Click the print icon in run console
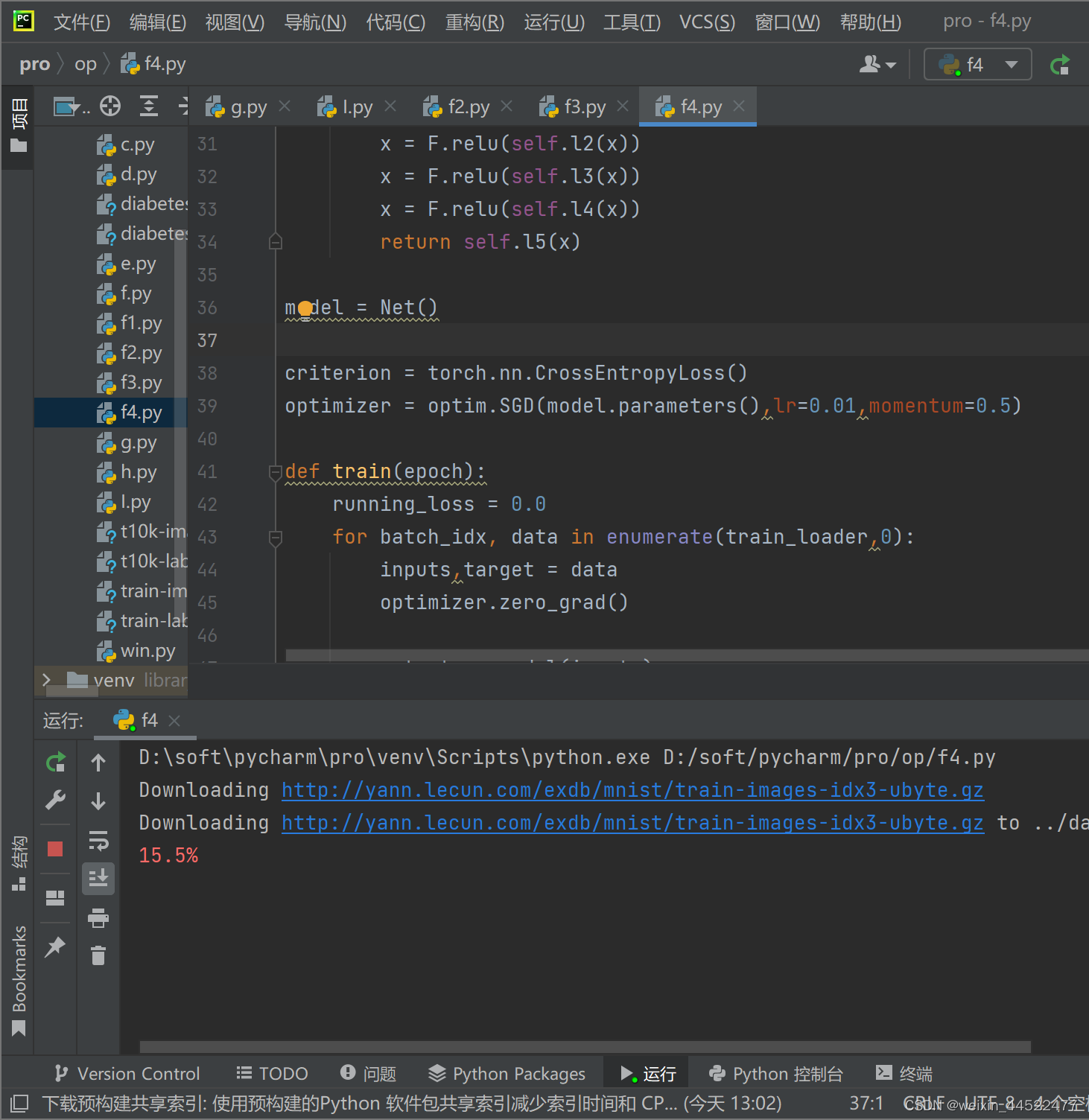Image resolution: width=1089 pixels, height=1120 pixels. point(98,917)
